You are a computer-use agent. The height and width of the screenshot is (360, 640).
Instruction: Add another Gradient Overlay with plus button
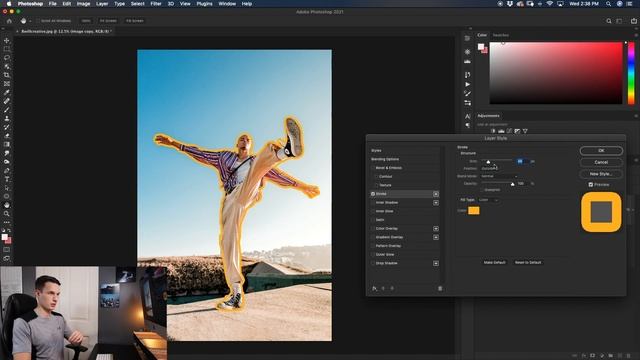tap(436, 237)
